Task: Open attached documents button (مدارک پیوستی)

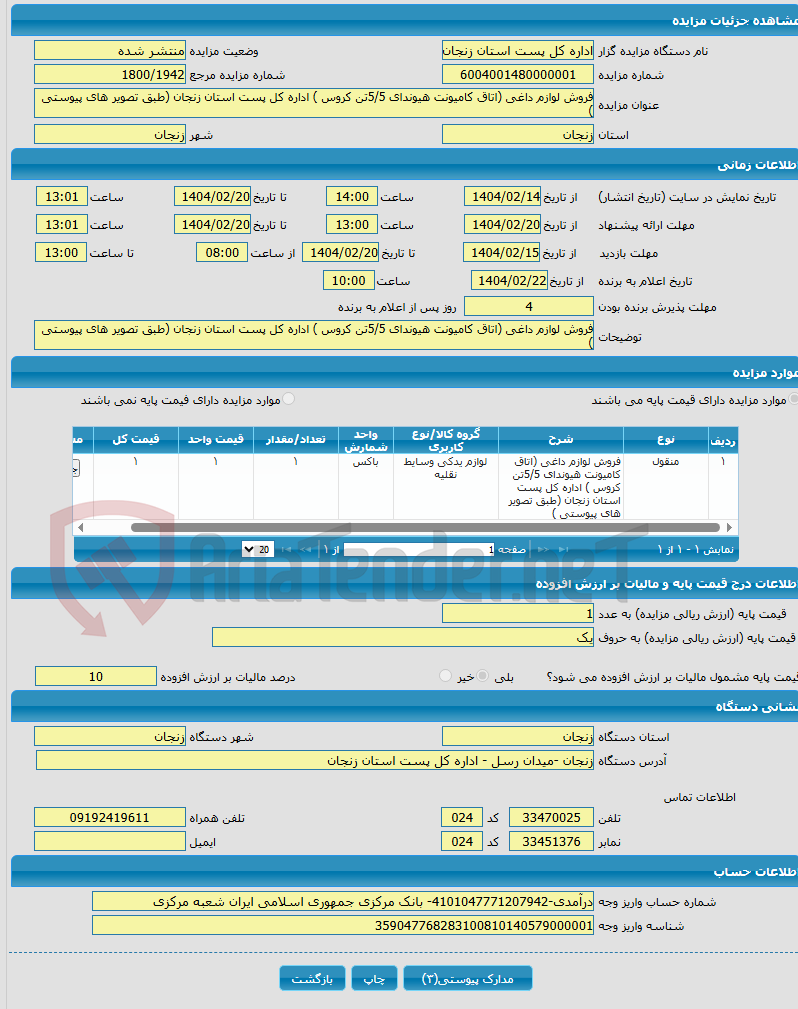Action: [468, 978]
